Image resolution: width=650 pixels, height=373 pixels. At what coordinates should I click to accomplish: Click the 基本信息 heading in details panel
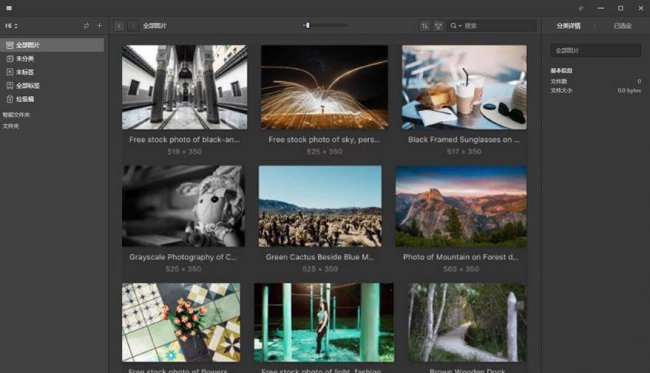pyautogui.click(x=561, y=70)
